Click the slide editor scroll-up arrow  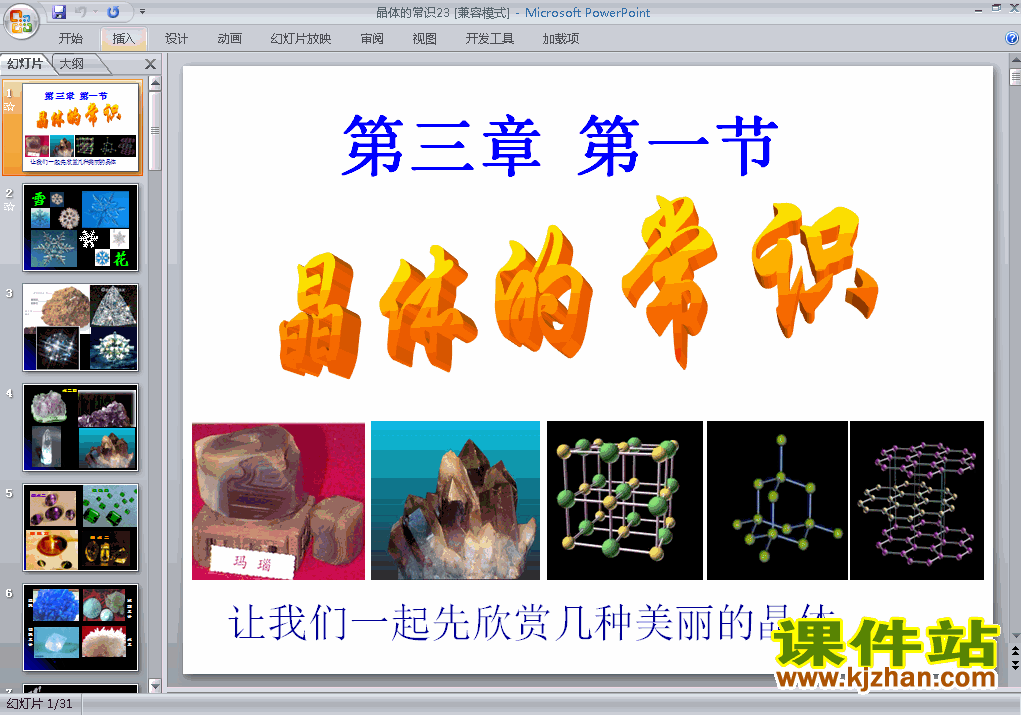(x=1015, y=60)
